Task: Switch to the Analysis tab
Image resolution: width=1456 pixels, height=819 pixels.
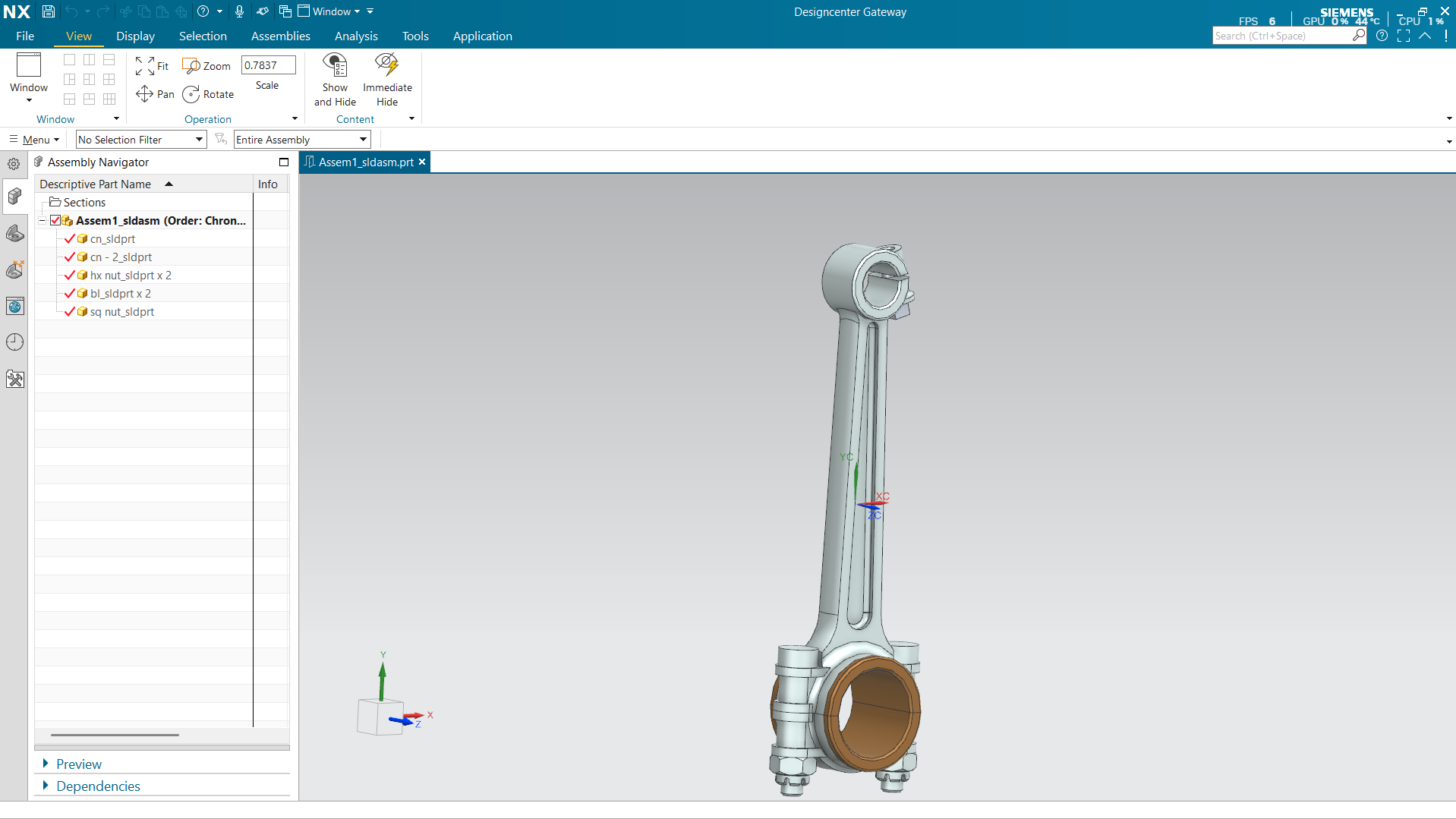Action: coord(356,36)
